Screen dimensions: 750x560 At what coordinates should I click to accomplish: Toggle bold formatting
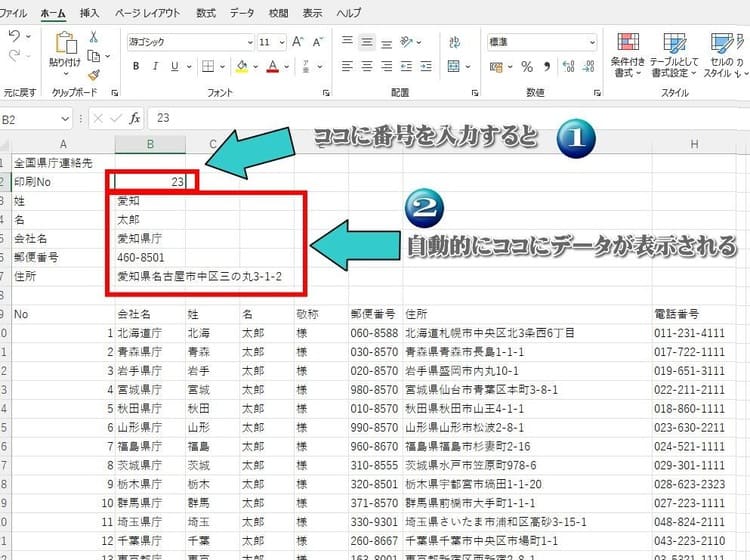point(136,66)
